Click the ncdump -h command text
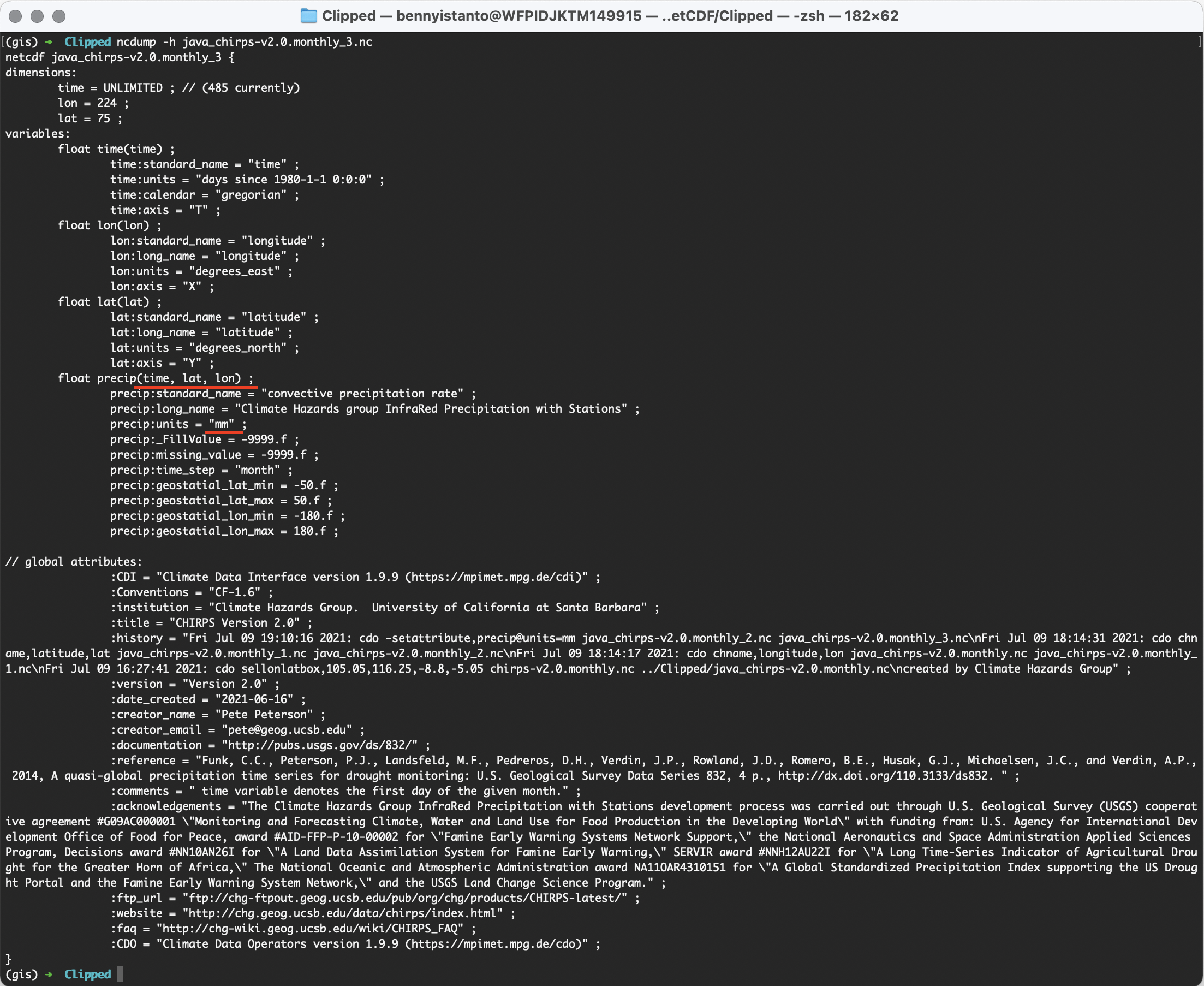 [x=244, y=42]
